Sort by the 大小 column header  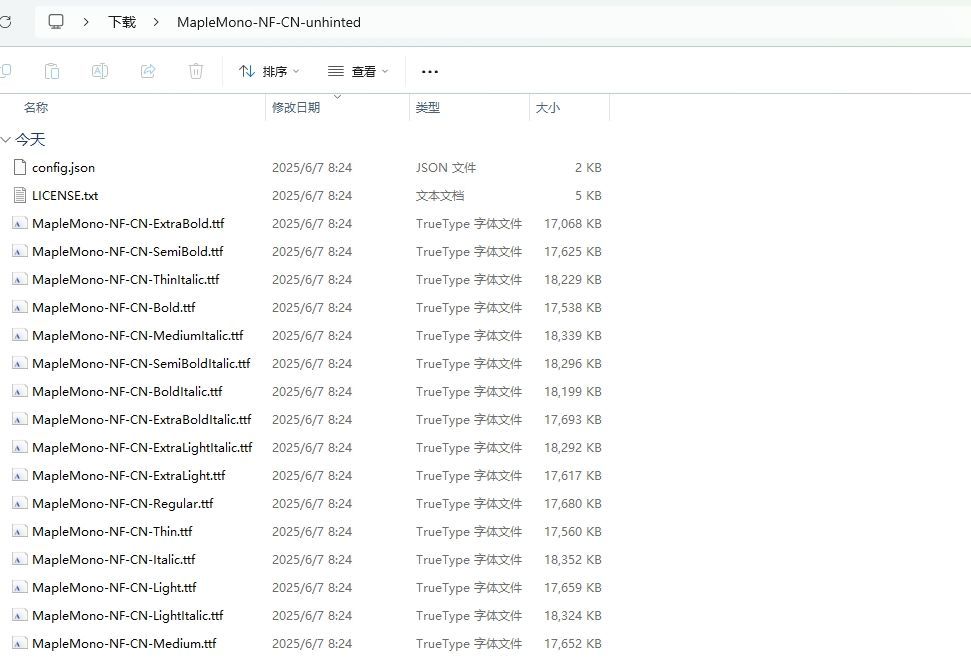(547, 108)
